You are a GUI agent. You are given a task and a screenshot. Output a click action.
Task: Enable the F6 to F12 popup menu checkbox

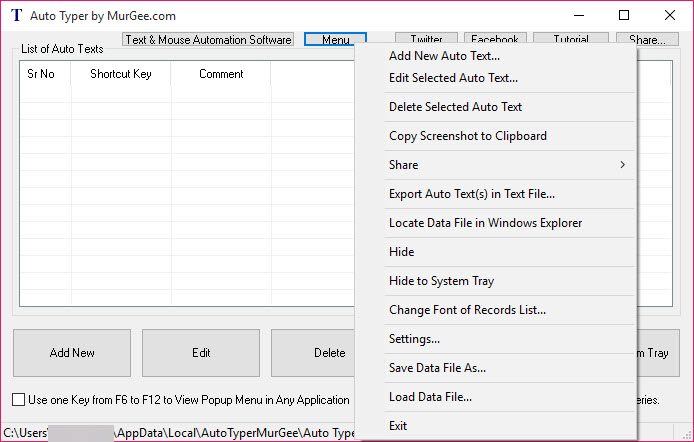19,400
